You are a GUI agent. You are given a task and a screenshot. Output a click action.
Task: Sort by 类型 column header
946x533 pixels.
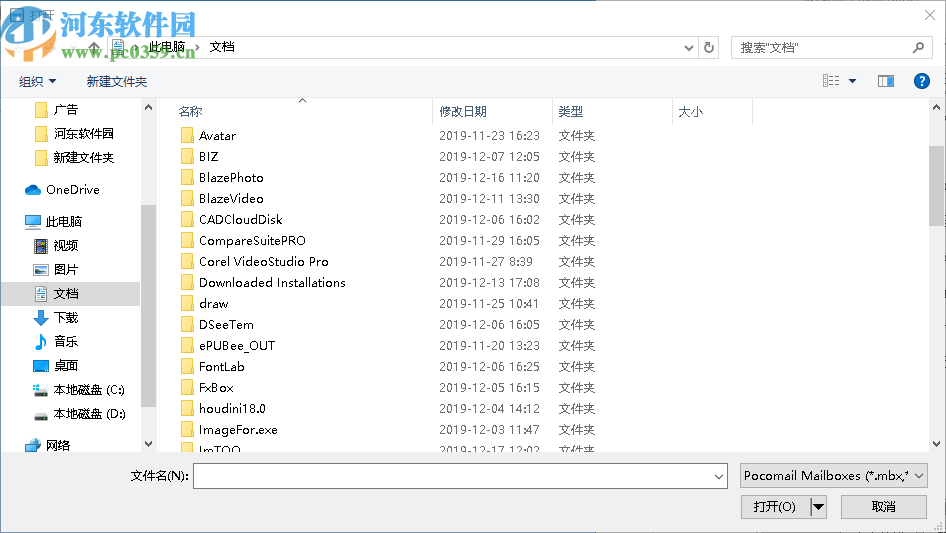(x=571, y=112)
